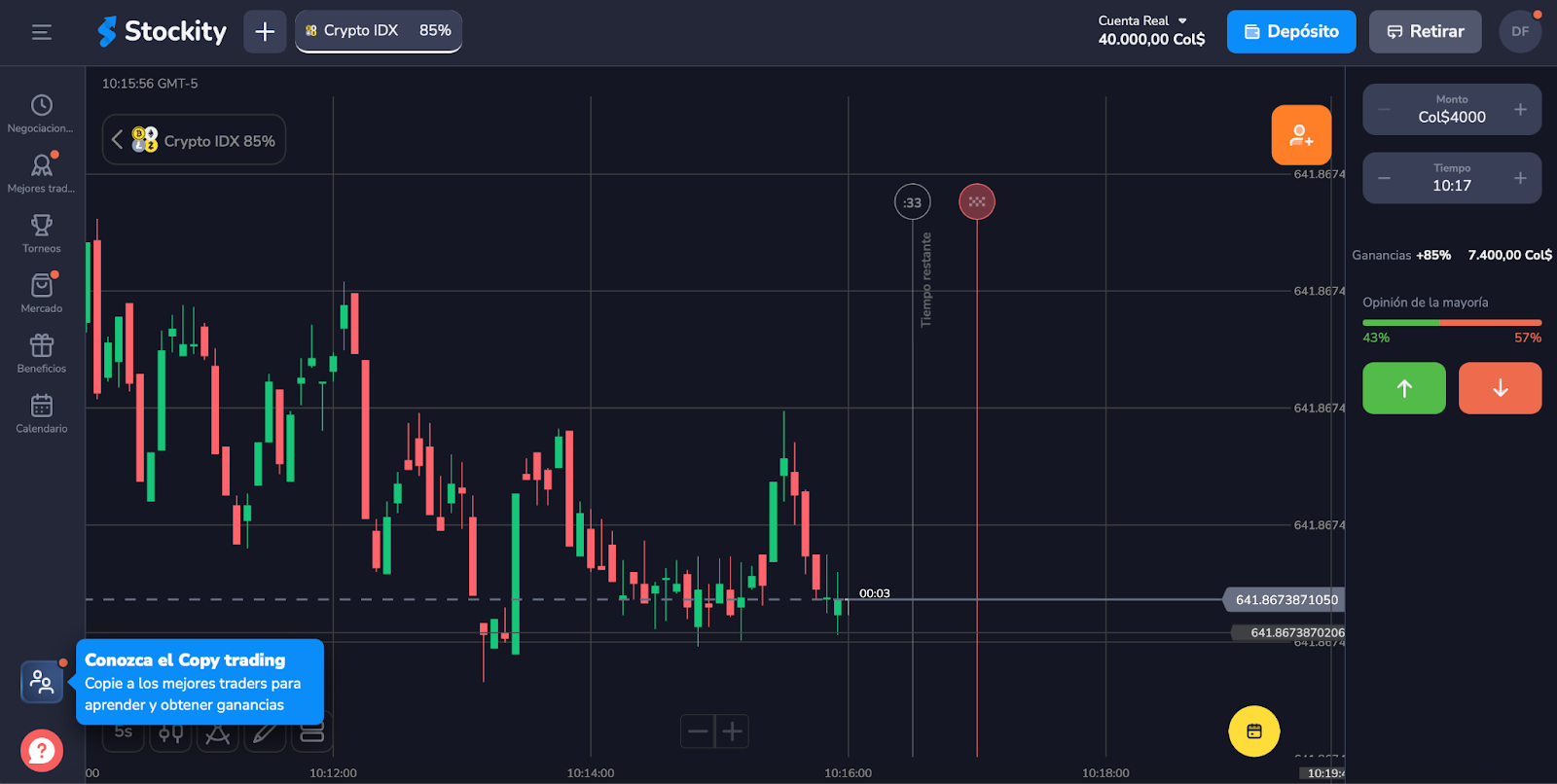Click the orange copy-trader icon on chart

[x=1301, y=135]
